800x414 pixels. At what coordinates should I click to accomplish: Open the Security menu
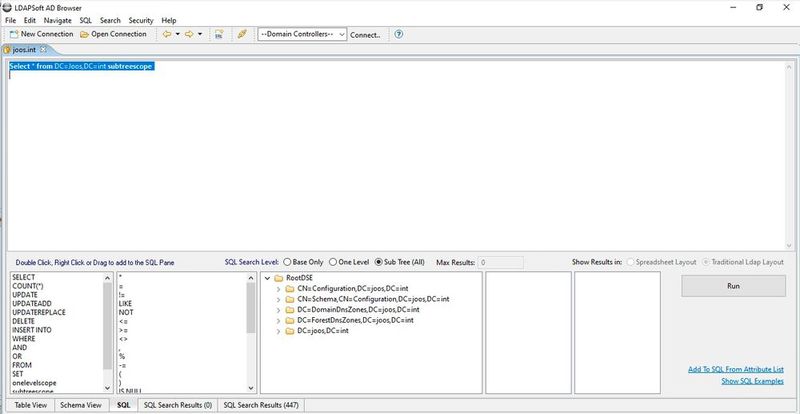tap(141, 20)
